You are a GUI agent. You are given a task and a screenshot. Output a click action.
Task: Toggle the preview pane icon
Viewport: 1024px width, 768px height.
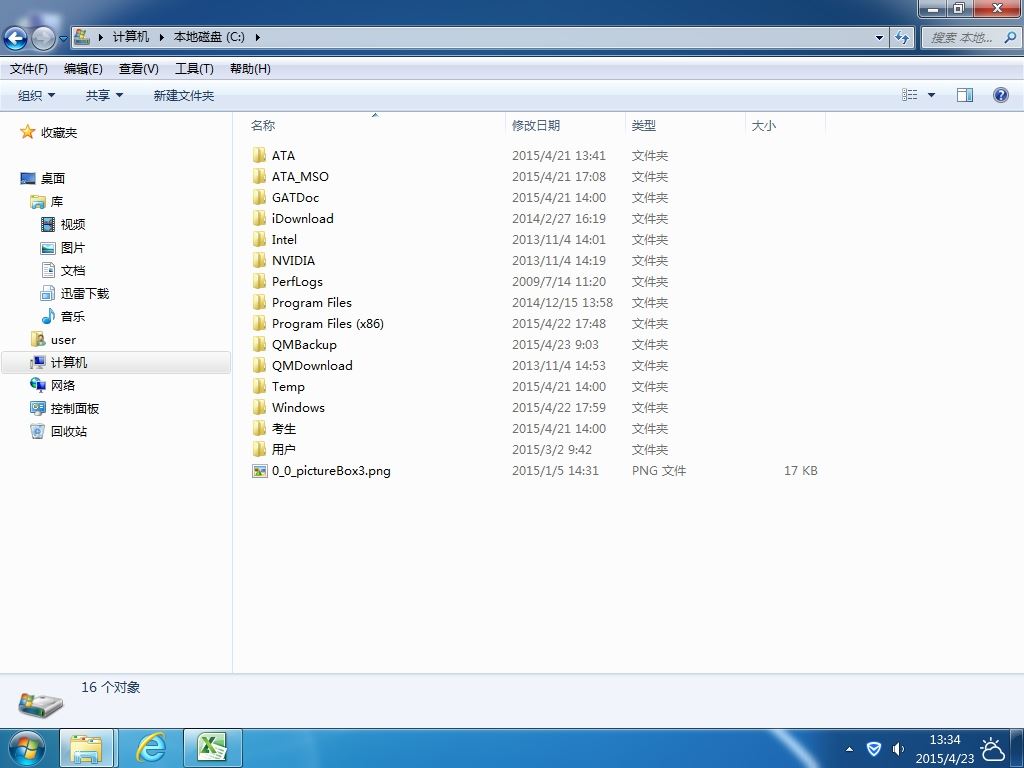965,95
